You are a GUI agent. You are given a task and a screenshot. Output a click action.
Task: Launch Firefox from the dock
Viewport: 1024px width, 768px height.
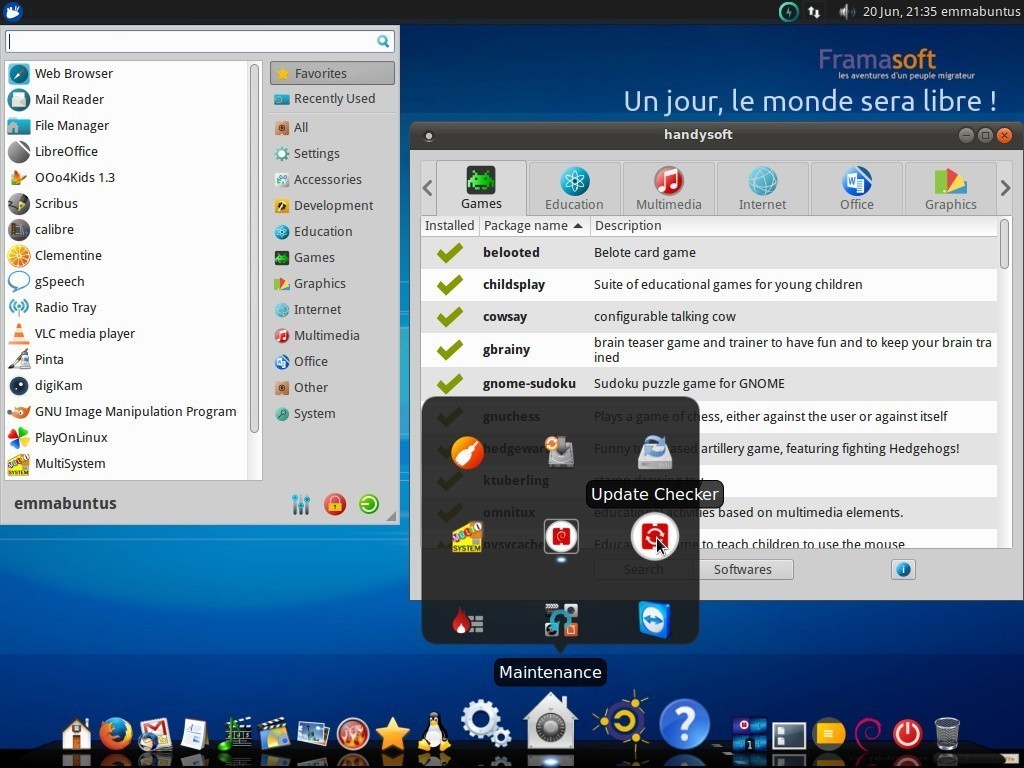[x=116, y=733]
